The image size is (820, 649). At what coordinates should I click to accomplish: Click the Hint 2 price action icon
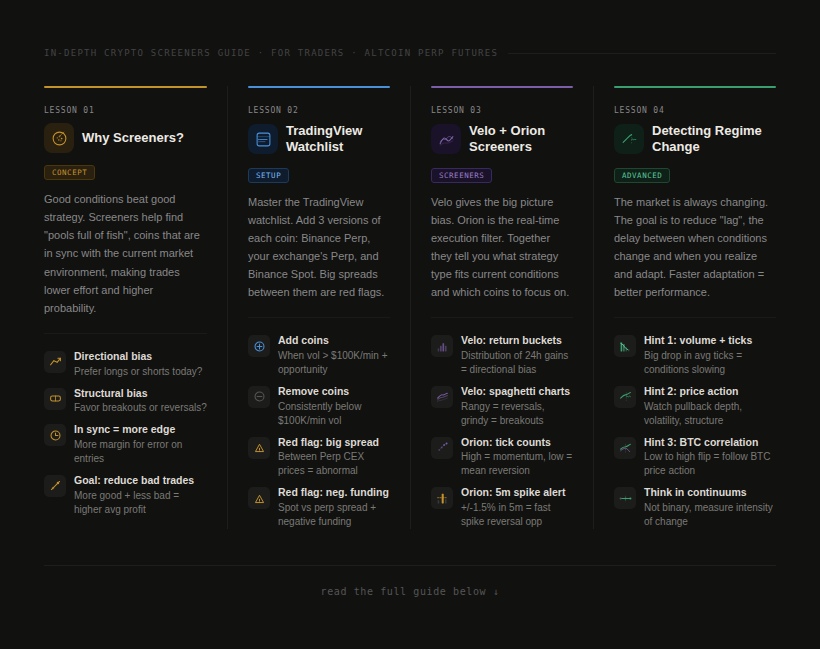(x=625, y=397)
